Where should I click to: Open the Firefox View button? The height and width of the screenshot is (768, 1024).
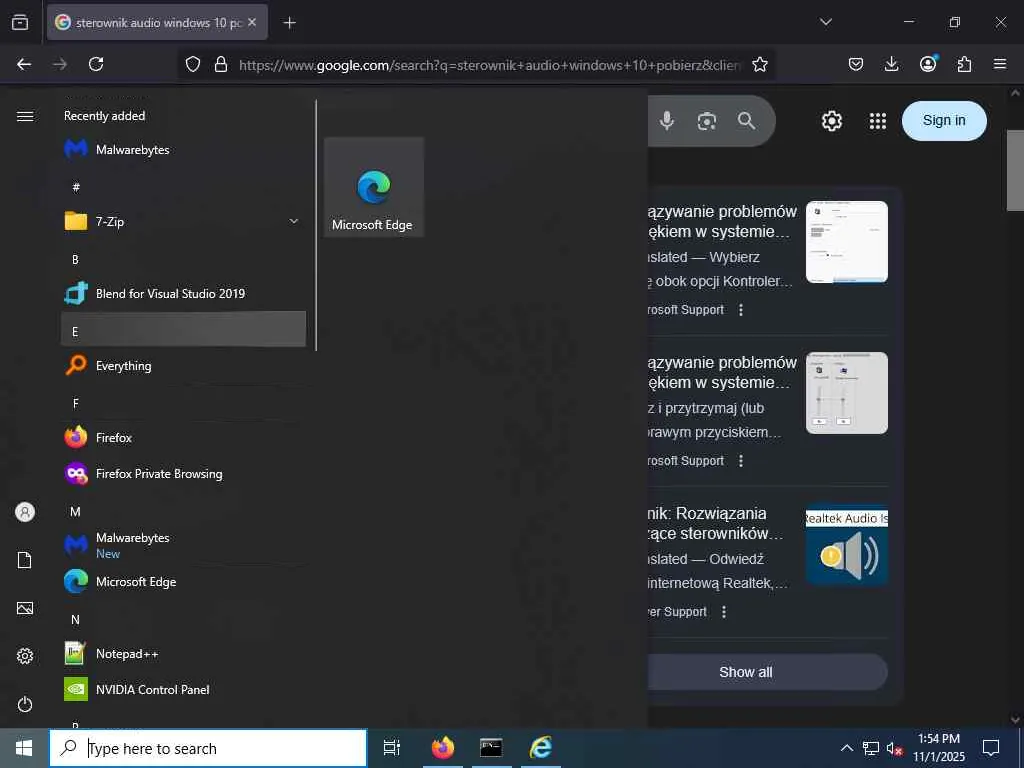(x=20, y=22)
